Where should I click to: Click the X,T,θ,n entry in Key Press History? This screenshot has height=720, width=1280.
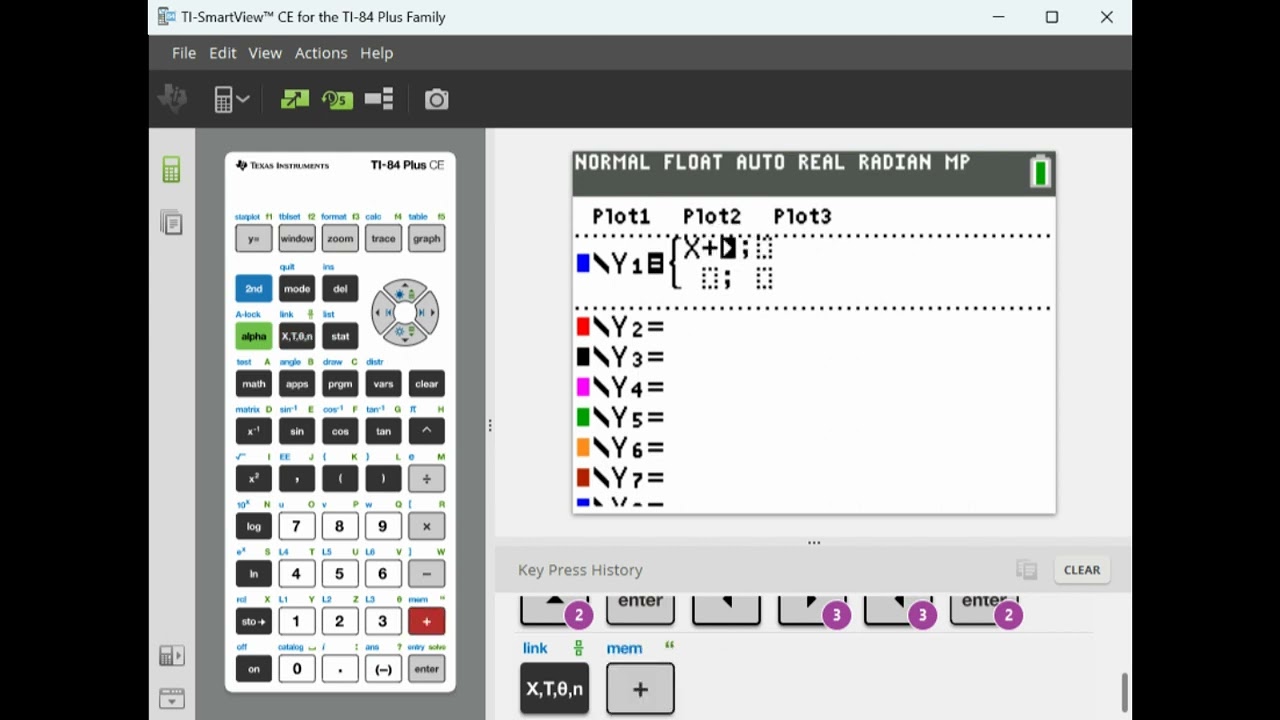tap(554, 689)
